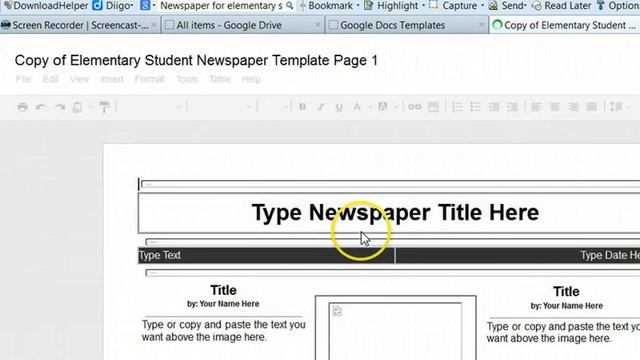
Task: Click the Diigo Options button
Action: [x=618, y=6]
